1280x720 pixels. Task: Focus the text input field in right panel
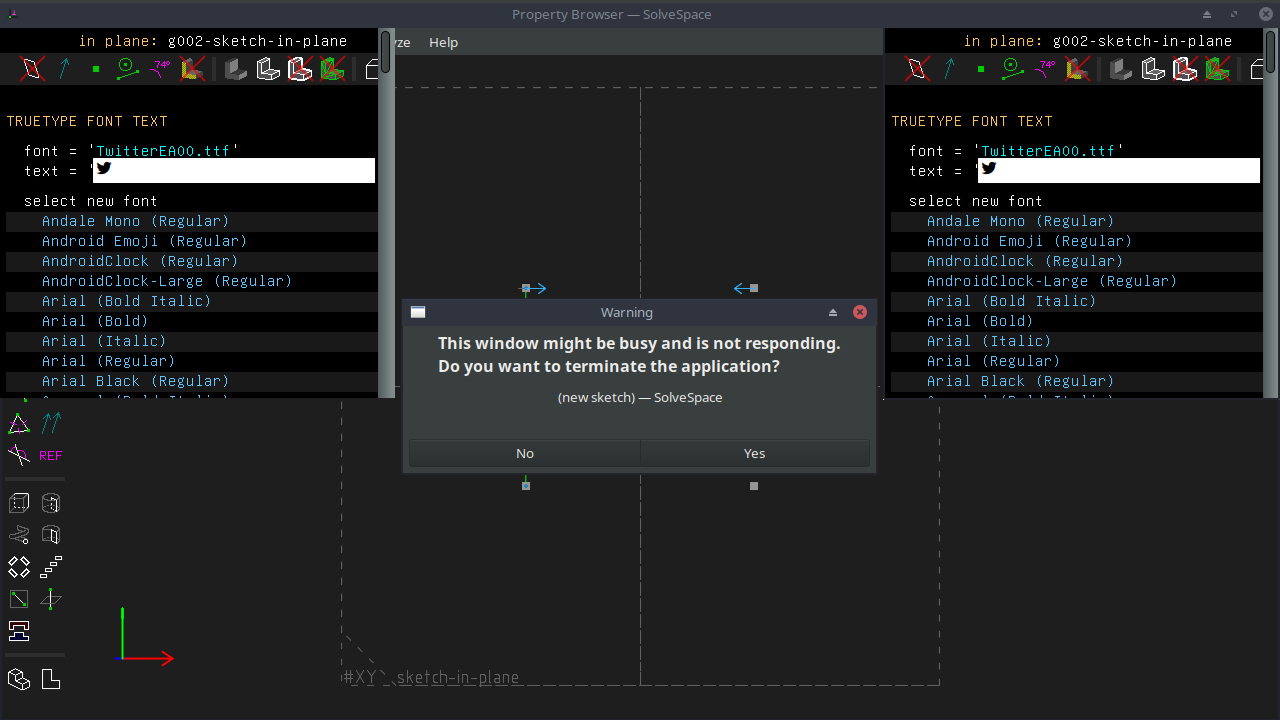tap(1119, 171)
